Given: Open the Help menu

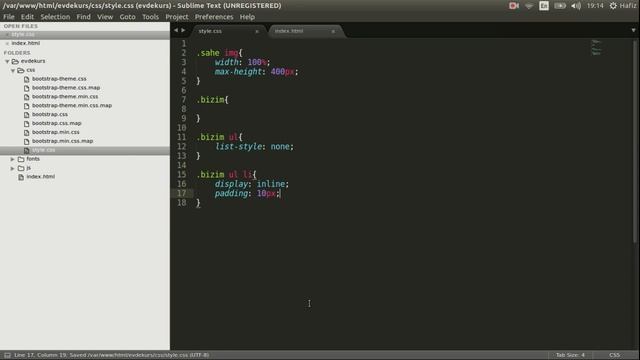Looking at the screenshot, I should [x=247, y=17].
